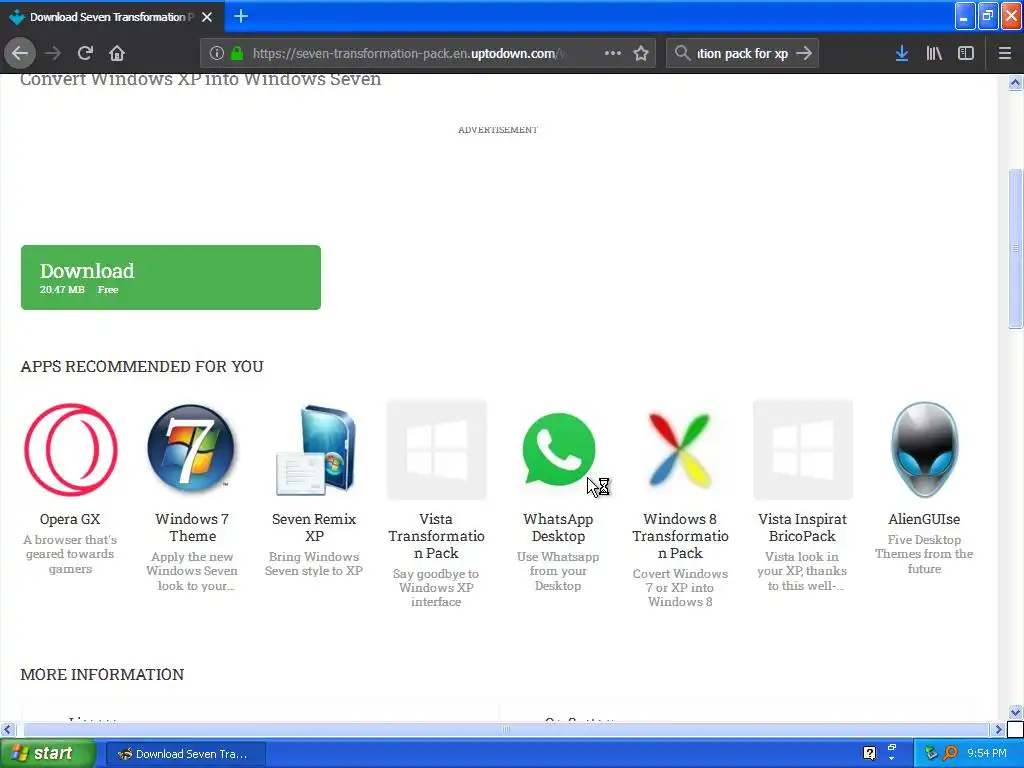Click the vertical scrollbar down arrow
This screenshot has width=1024, height=768.
pos(1015,712)
